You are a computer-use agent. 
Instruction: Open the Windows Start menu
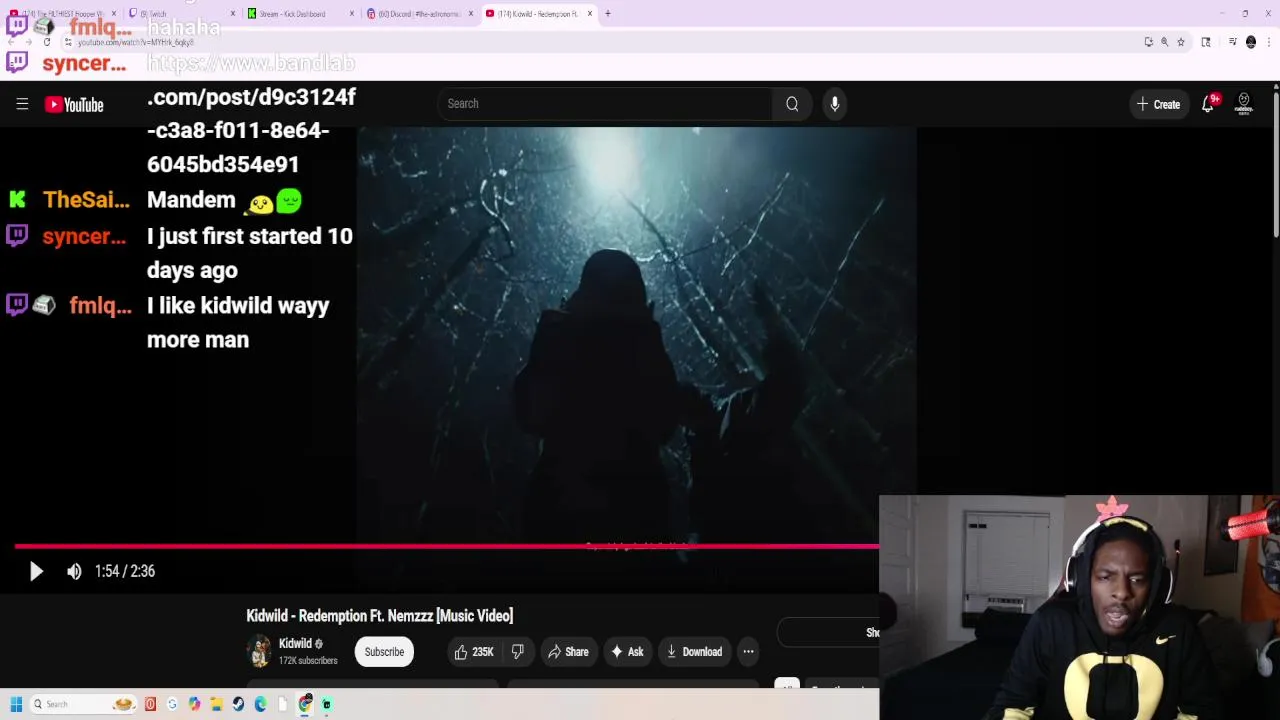[x=16, y=704]
